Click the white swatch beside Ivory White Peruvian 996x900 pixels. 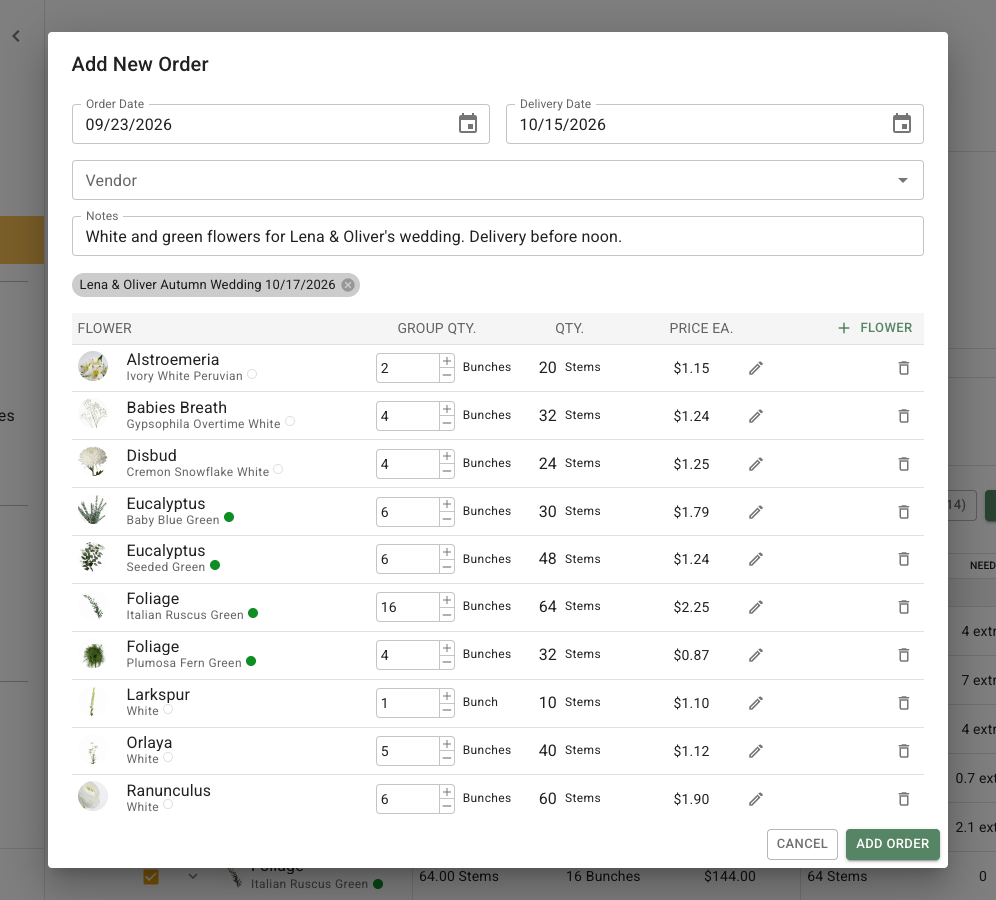pyautogui.click(x=252, y=374)
